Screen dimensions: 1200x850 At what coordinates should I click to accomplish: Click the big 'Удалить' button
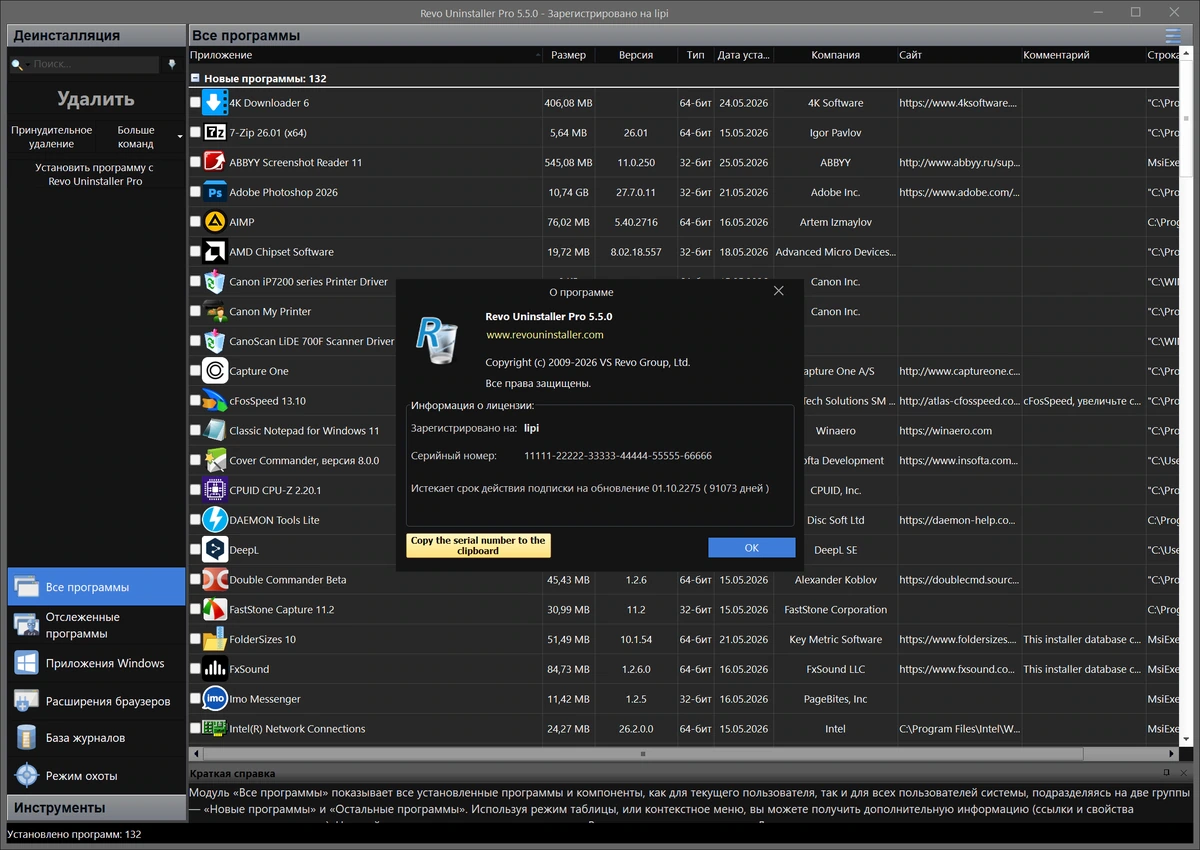[x=96, y=99]
